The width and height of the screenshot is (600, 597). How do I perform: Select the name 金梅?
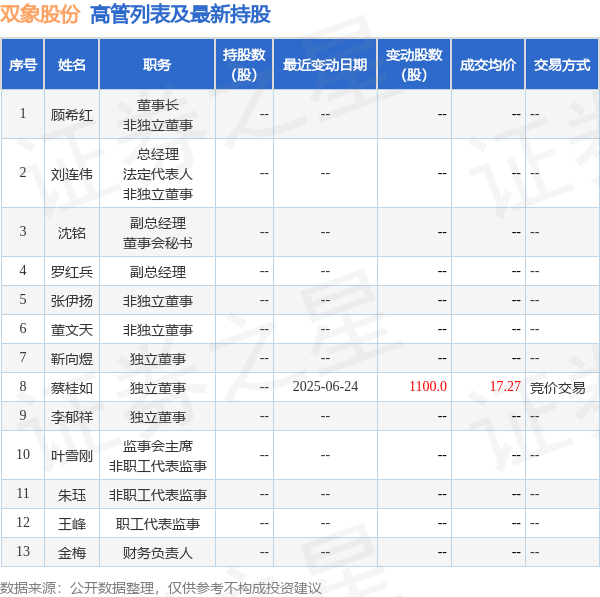[72, 553]
